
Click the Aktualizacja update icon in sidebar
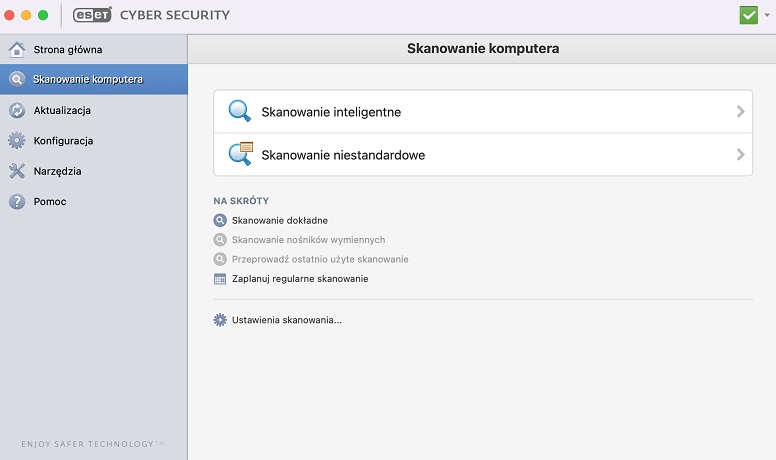tap(16, 110)
